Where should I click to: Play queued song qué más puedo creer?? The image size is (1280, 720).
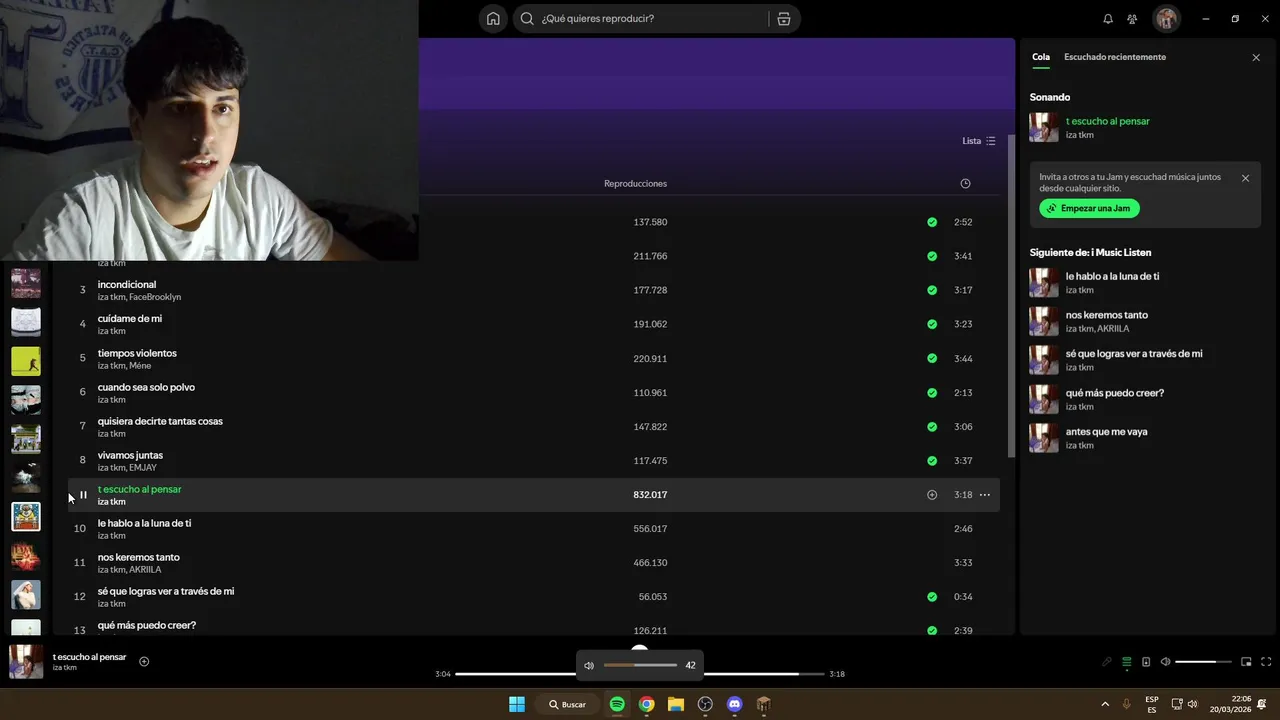(1115, 393)
